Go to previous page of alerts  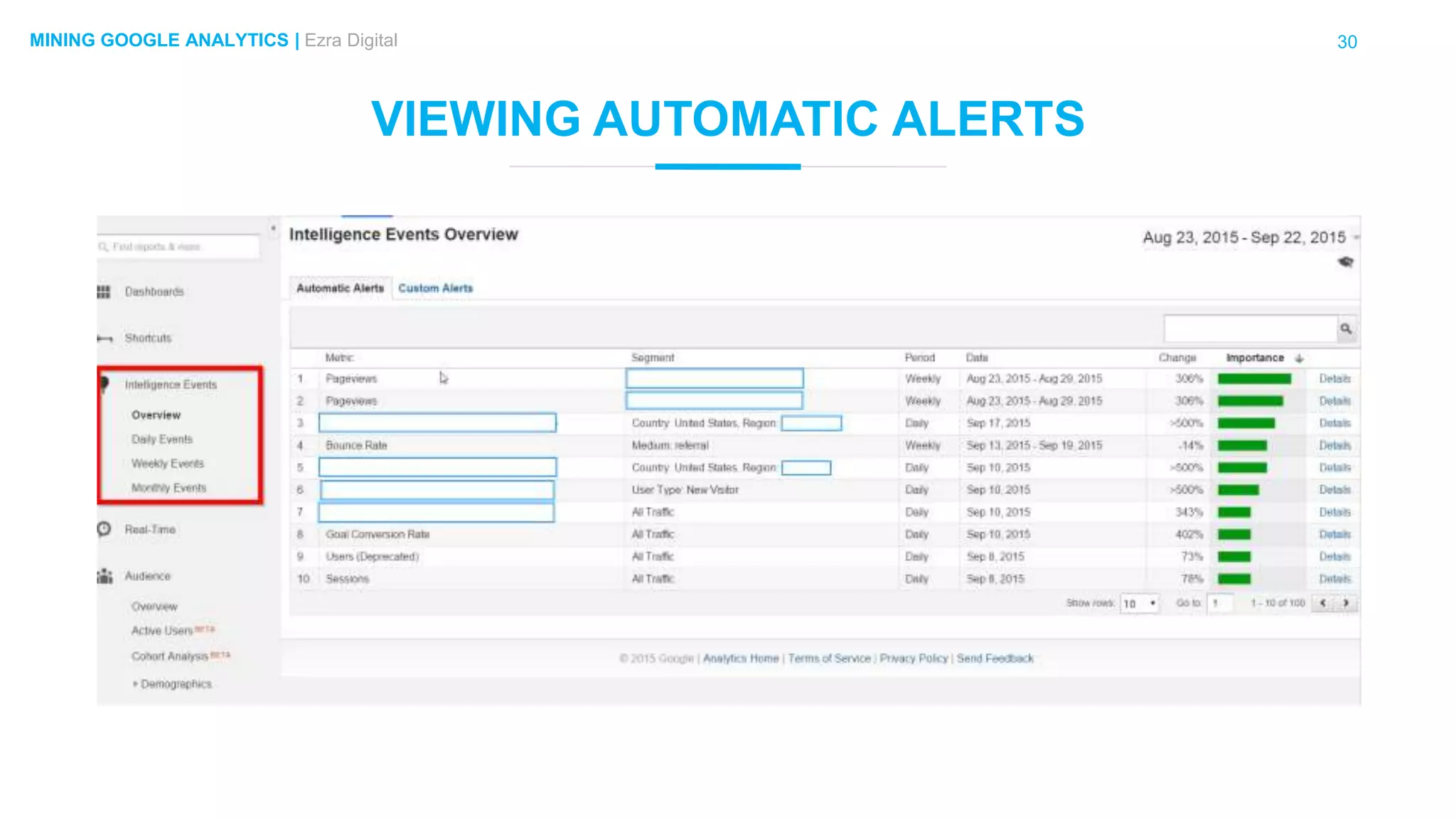click(x=1323, y=603)
